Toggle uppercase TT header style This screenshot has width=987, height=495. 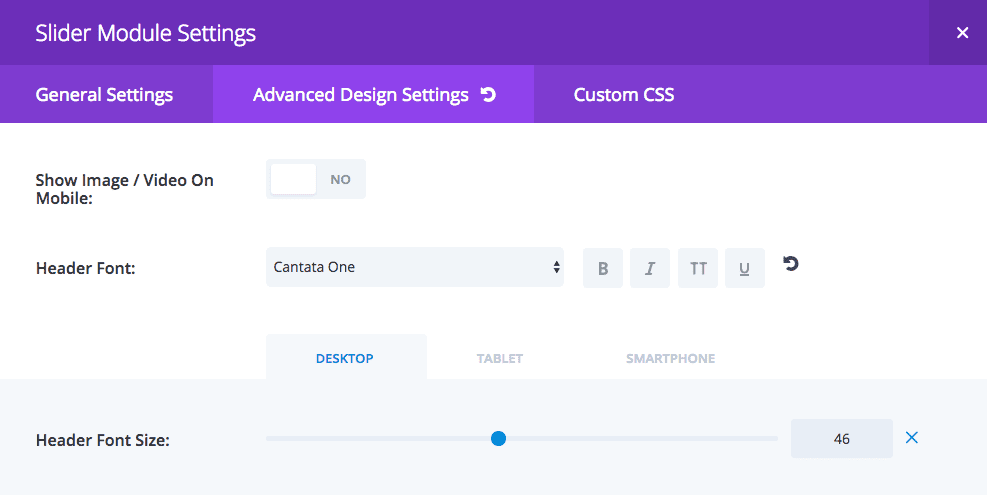point(698,268)
